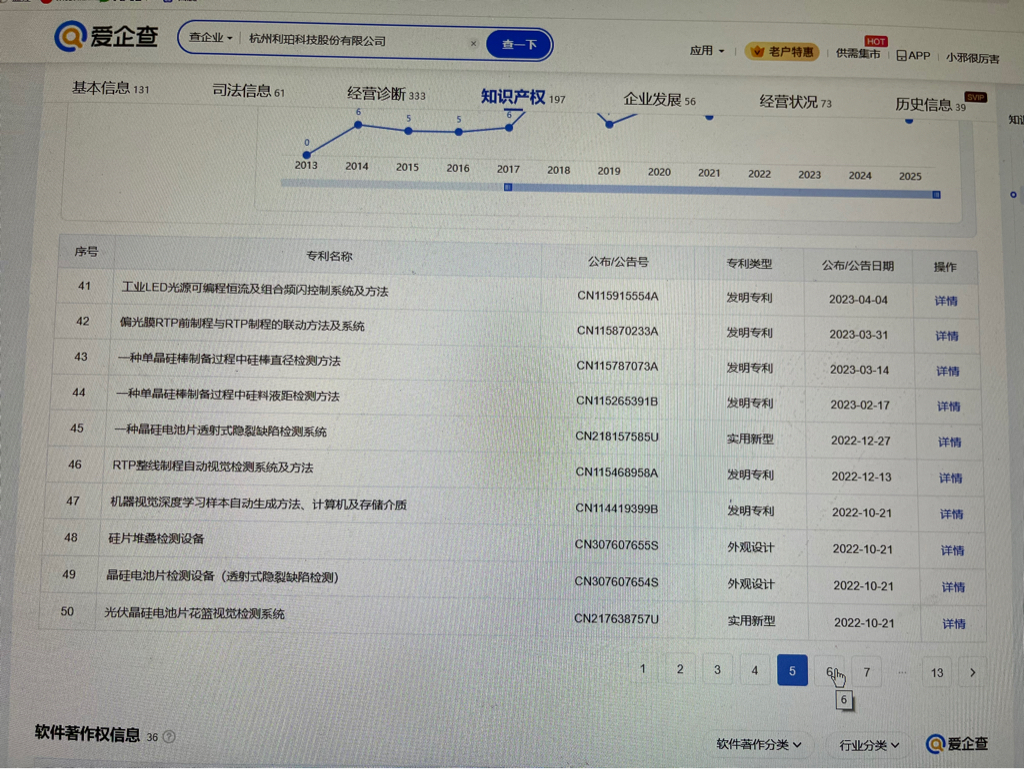This screenshot has height=769, width=1024.
Task: Open 详情 for patent CN217638757U
Action: [x=954, y=624]
